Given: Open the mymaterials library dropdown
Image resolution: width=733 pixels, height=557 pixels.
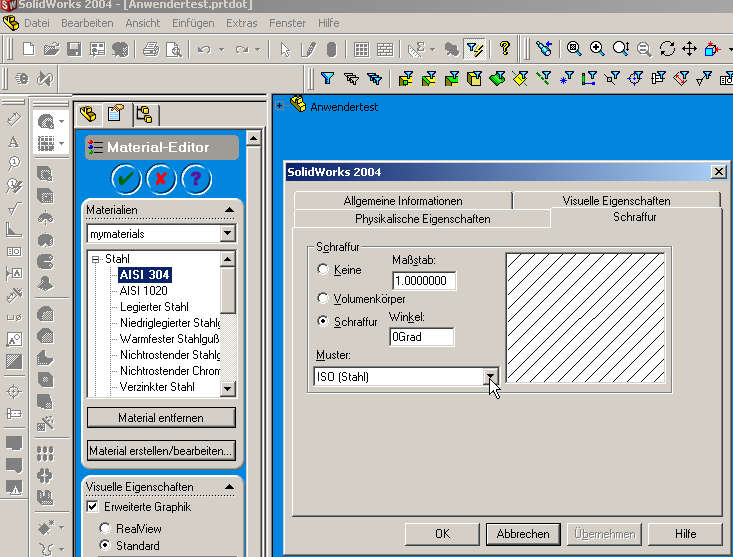Looking at the screenshot, I should pos(227,233).
